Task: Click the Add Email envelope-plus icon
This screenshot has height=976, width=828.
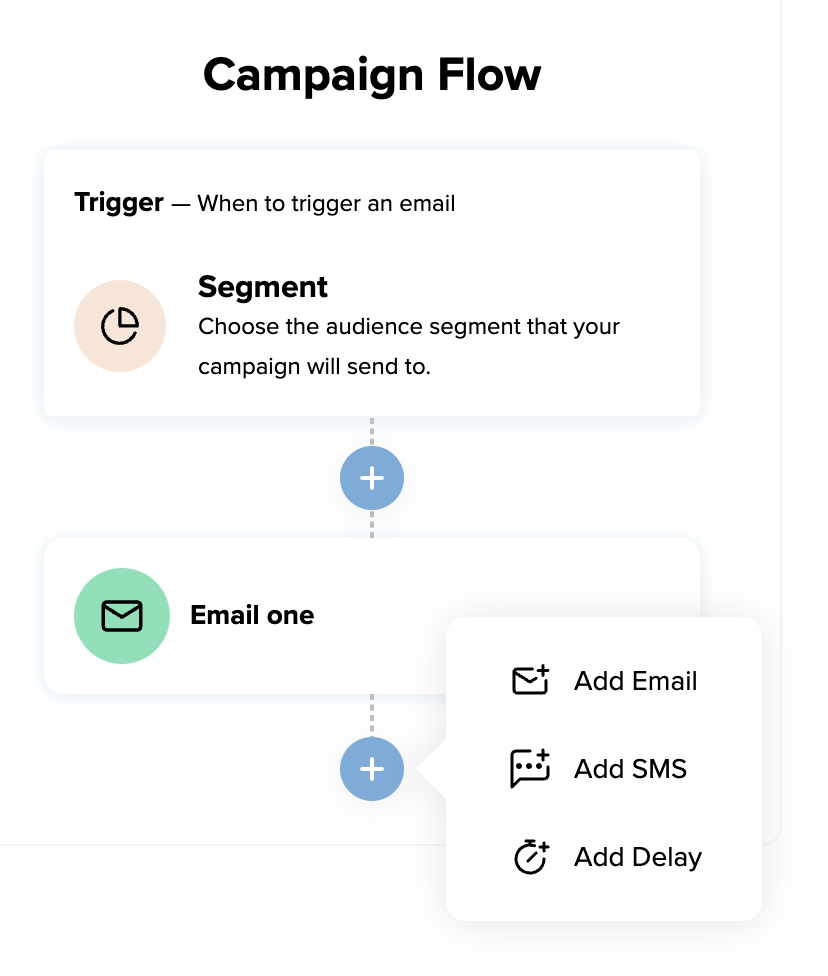Action: coord(530,680)
